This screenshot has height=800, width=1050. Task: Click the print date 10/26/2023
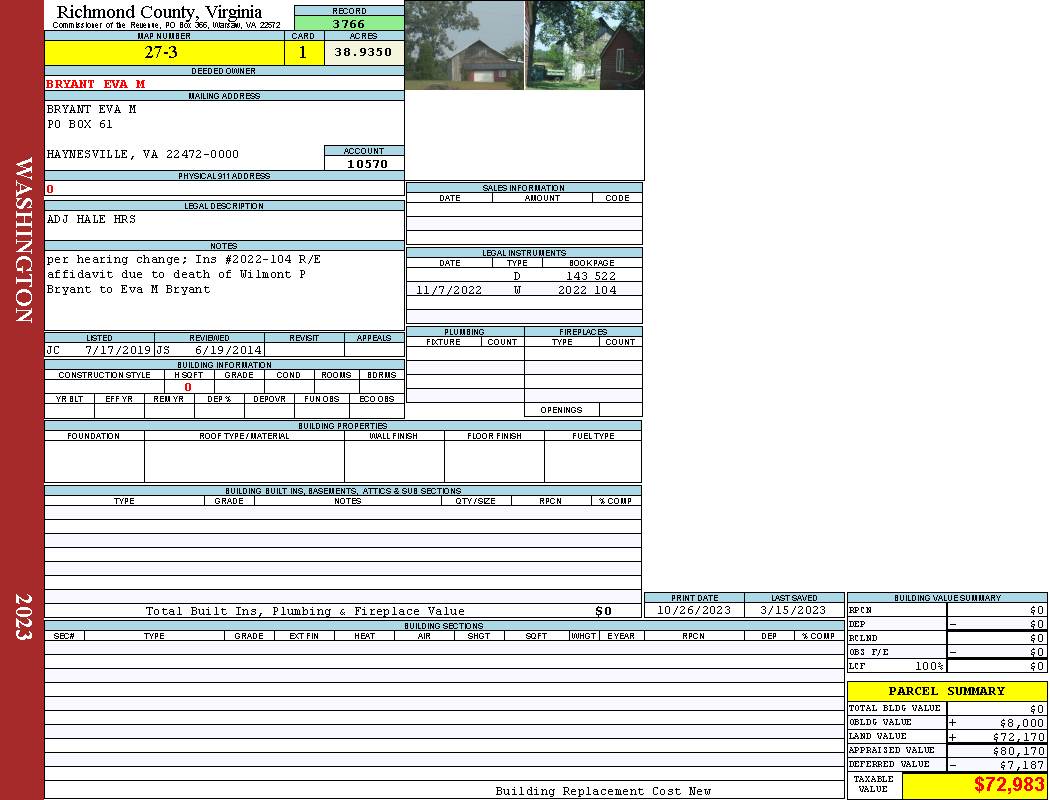[x=693, y=610]
